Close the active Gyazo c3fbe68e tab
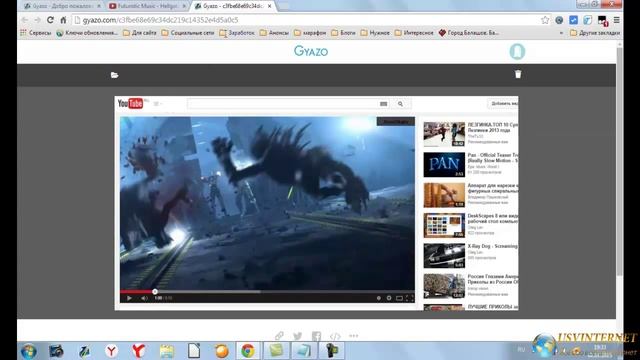640x360 pixels. pos(269,6)
